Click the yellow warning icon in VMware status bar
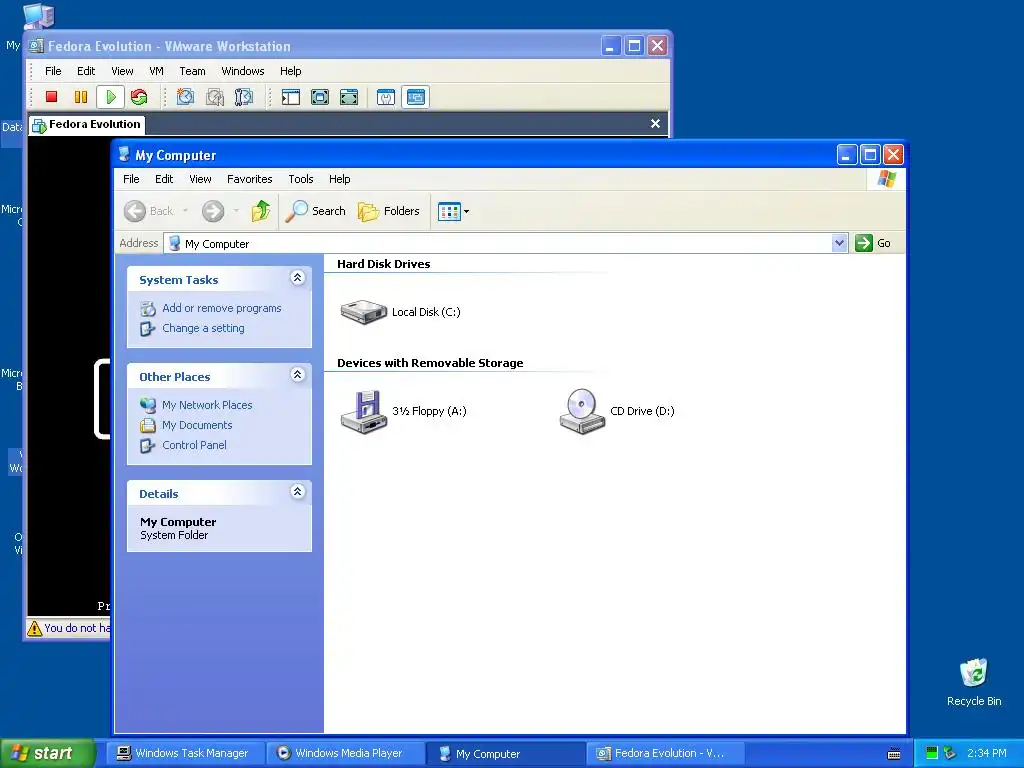Viewport: 1024px width, 768px height. tap(35, 628)
